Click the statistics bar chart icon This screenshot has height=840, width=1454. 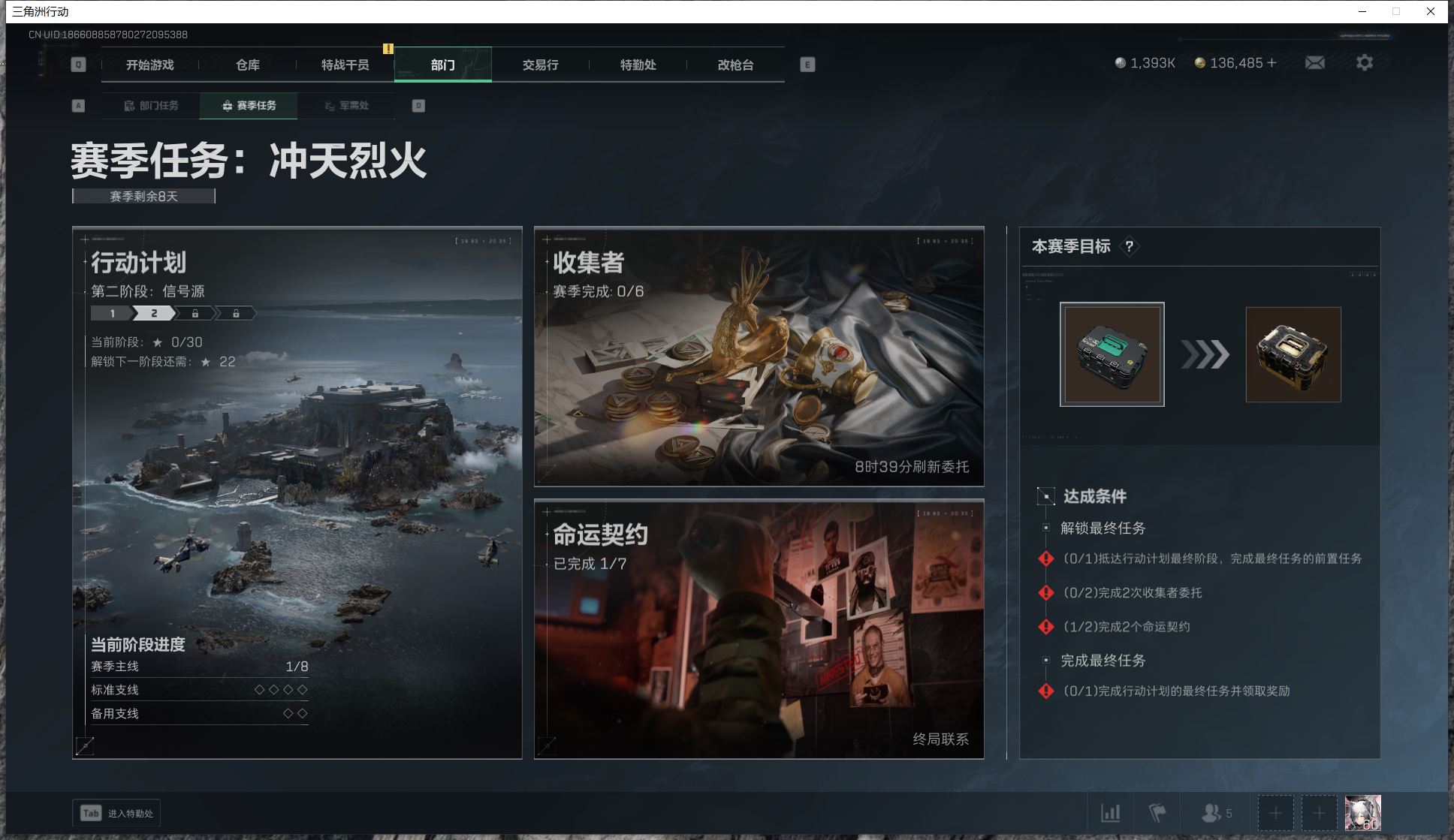(x=1112, y=813)
